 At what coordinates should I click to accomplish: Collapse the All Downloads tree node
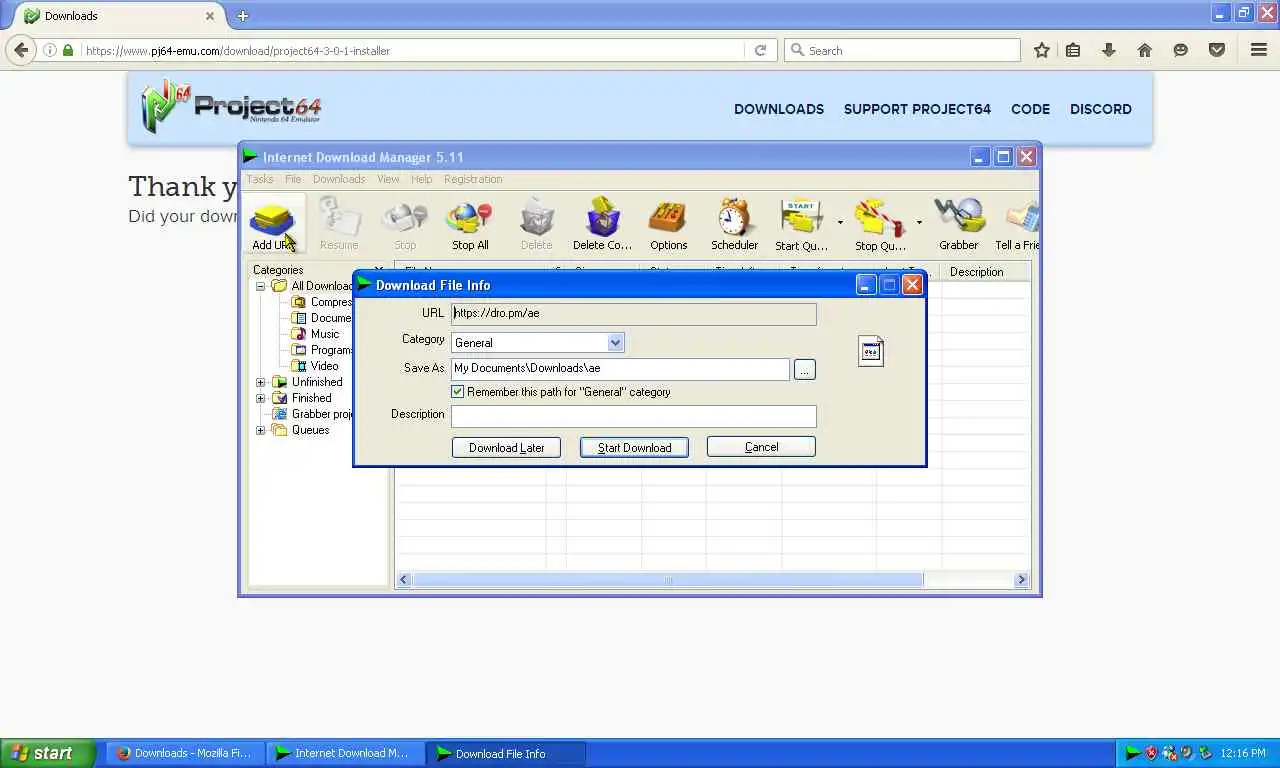261,286
